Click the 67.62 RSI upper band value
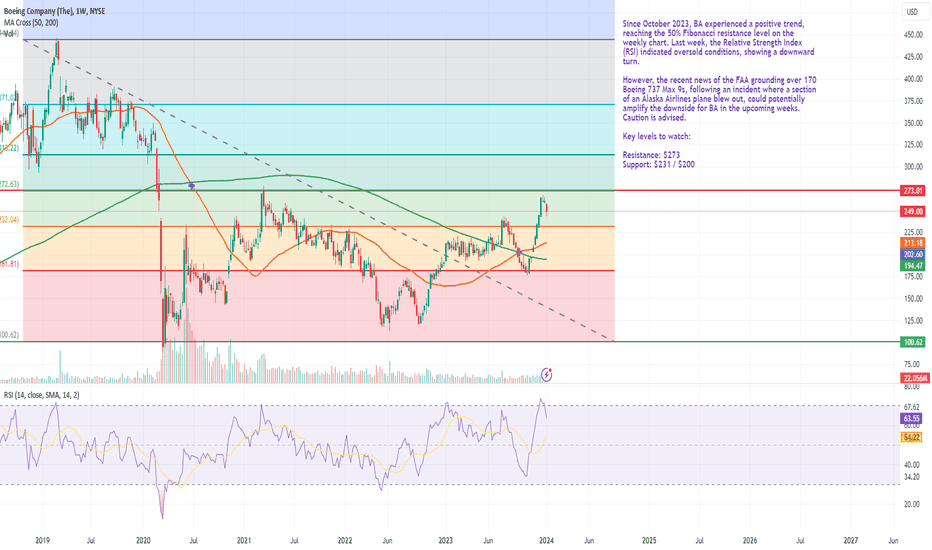Screen dimensions: 932x550 click(x=911, y=407)
